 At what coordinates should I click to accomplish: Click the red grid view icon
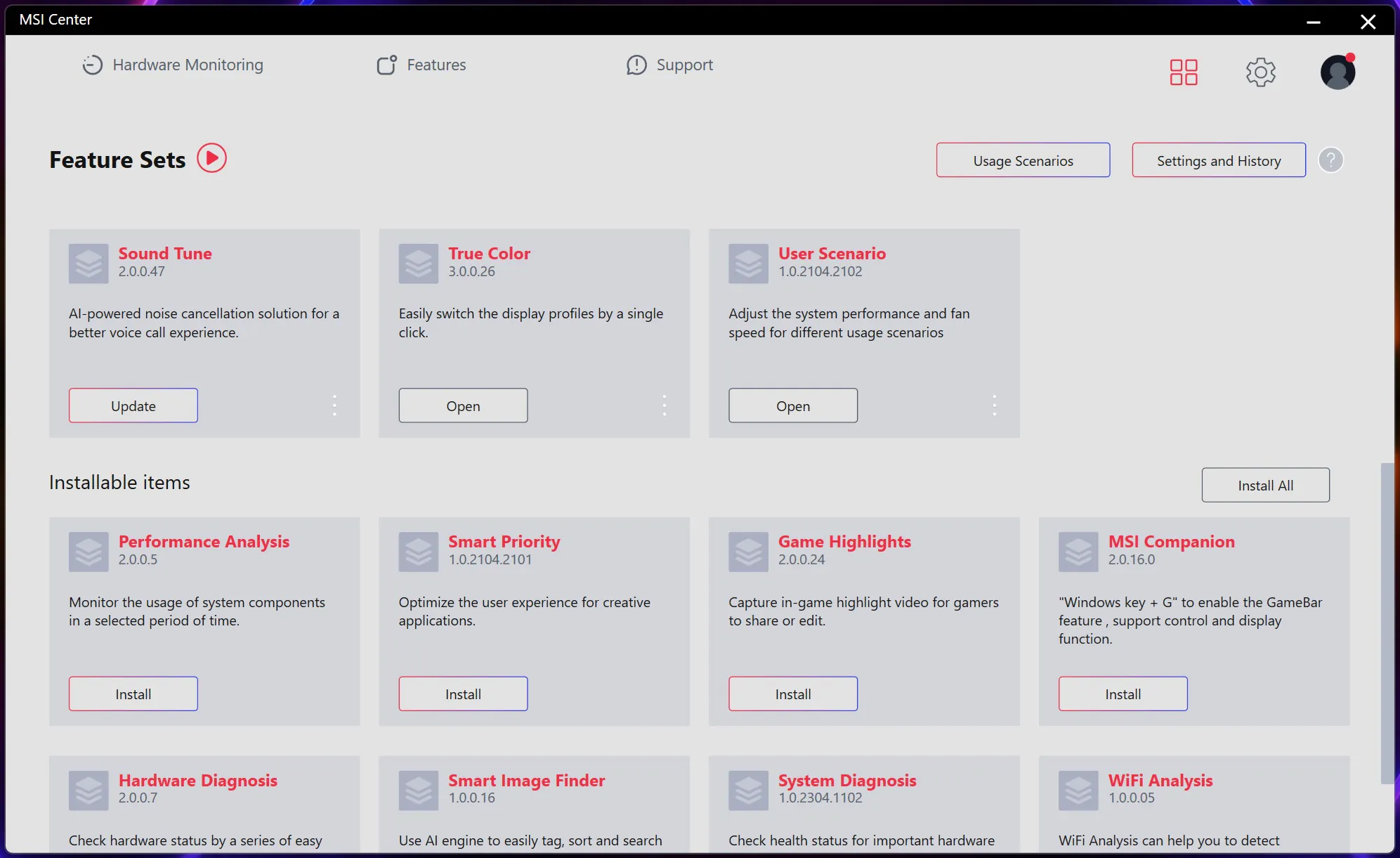coord(1184,72)
